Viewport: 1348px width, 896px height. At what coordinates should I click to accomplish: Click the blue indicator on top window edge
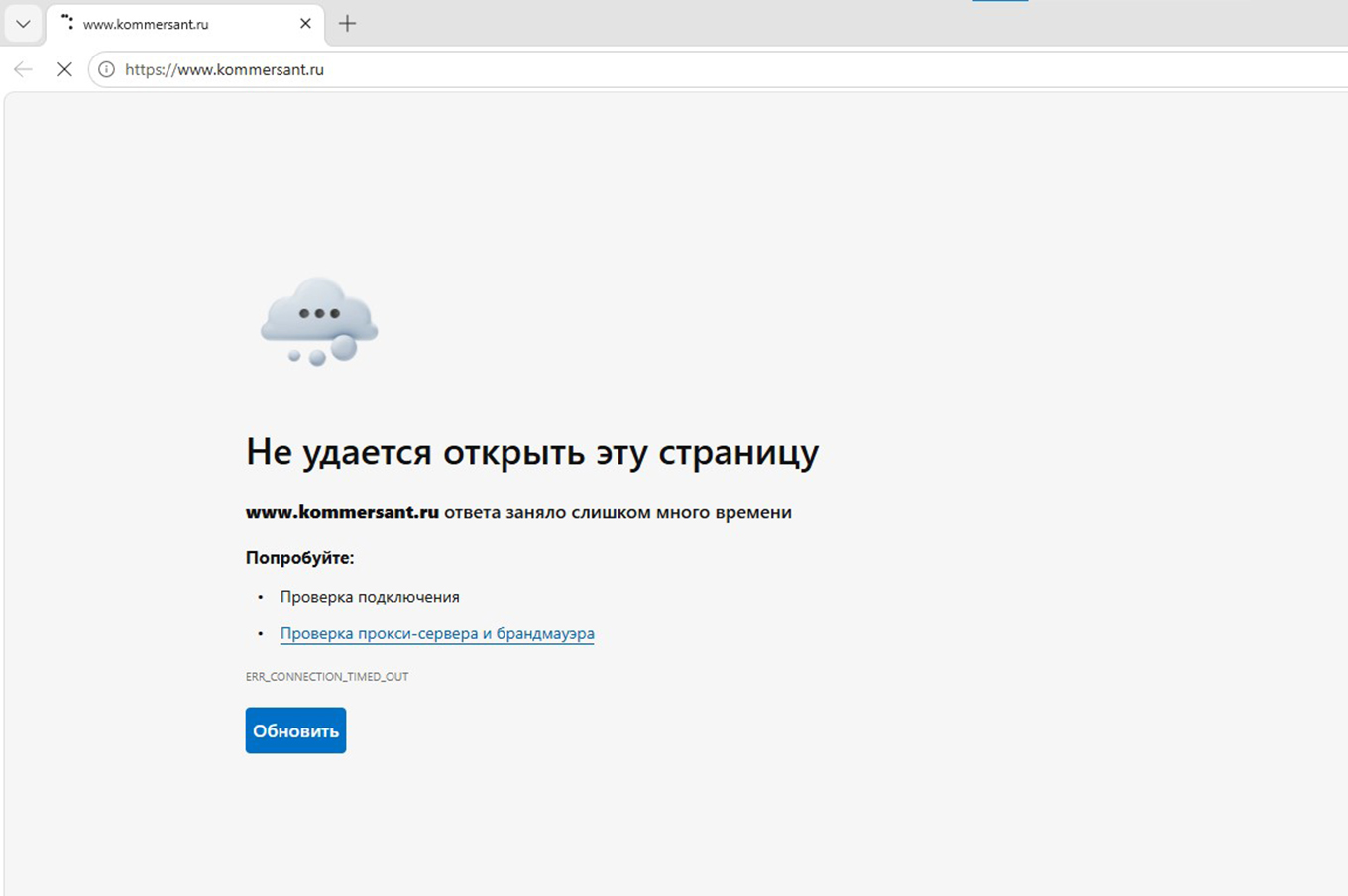click(1000, 1)
